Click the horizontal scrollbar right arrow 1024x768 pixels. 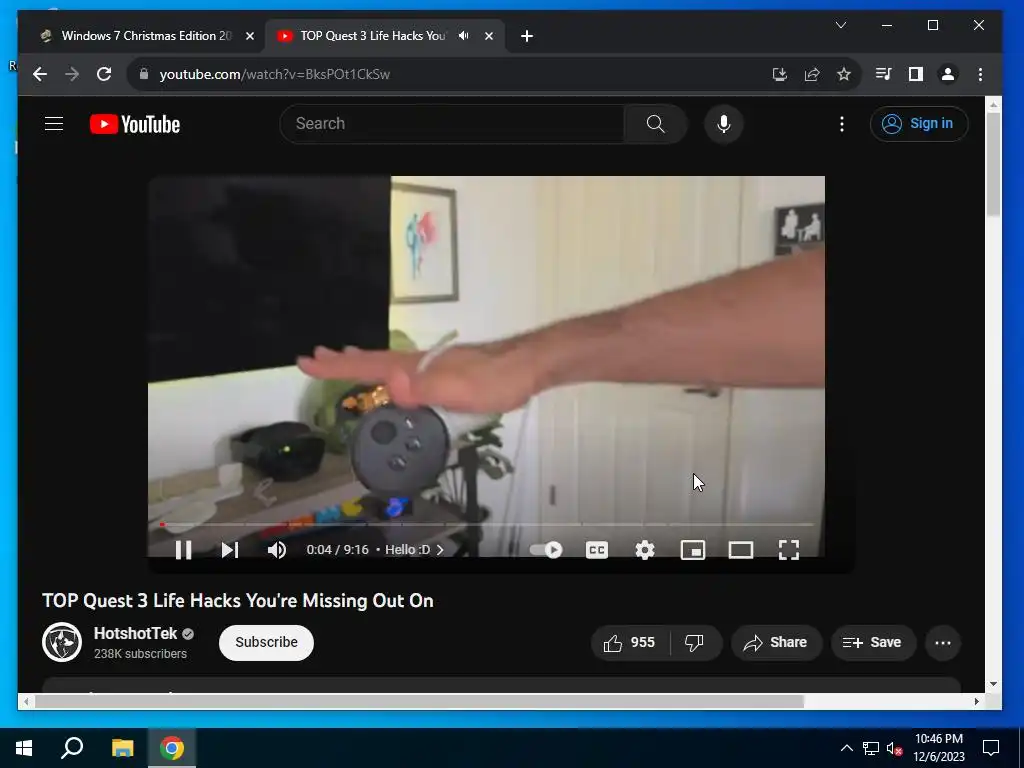pos(976,701)
